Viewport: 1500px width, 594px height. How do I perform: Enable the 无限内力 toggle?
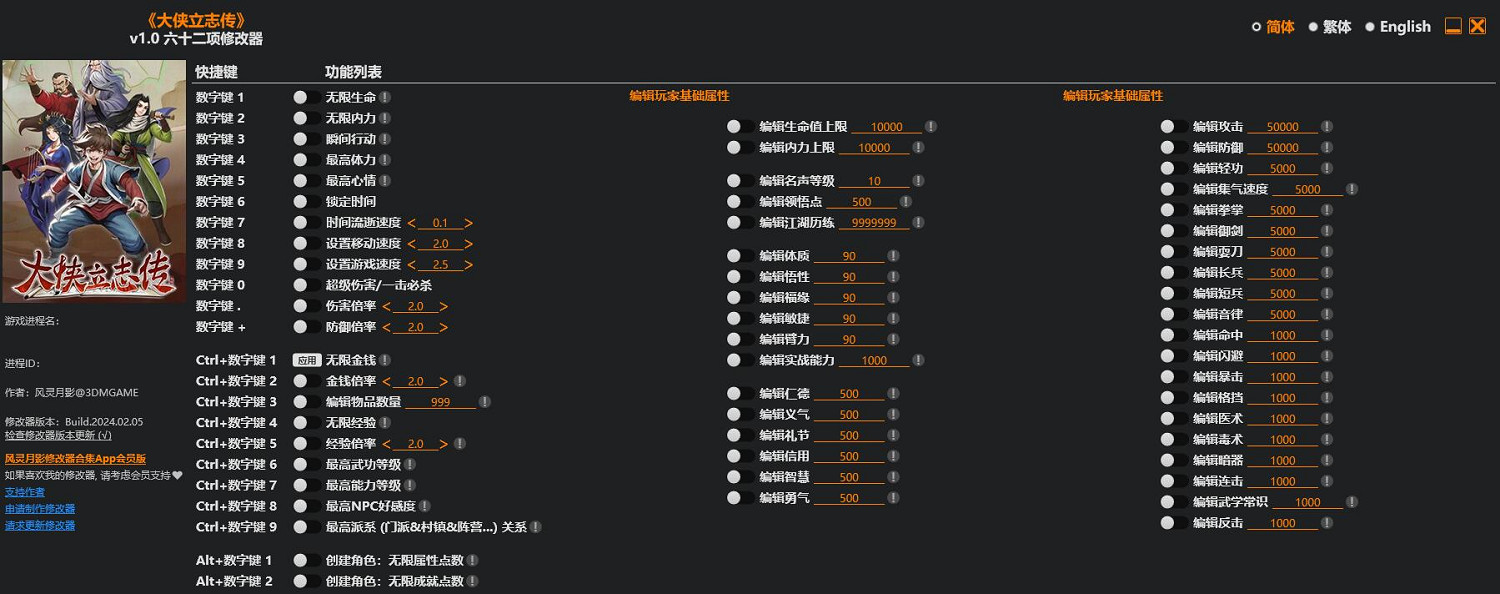click(306, 119)
